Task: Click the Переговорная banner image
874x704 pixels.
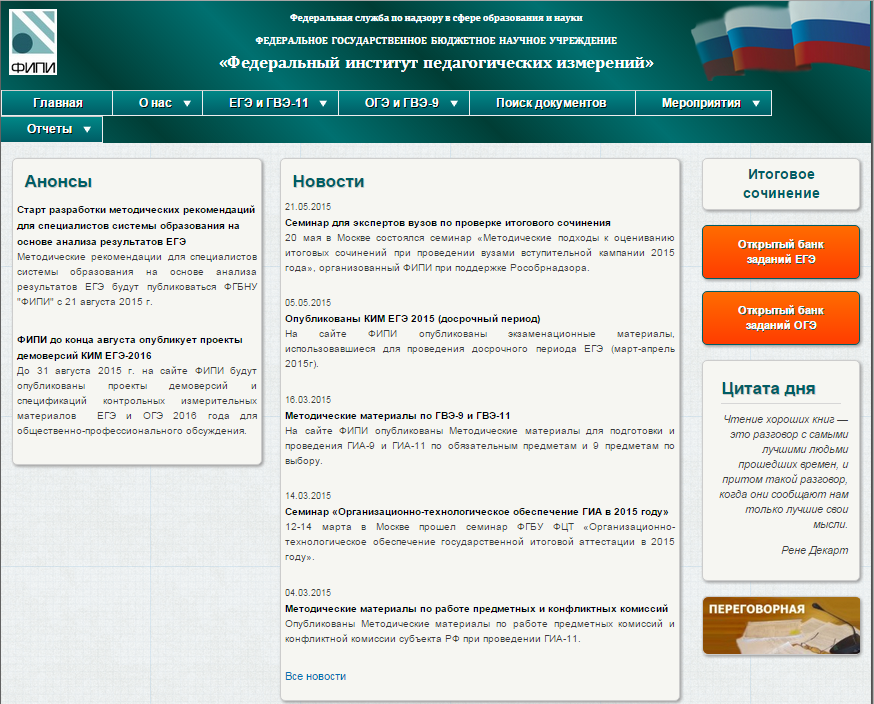Action: pos(781,625)
